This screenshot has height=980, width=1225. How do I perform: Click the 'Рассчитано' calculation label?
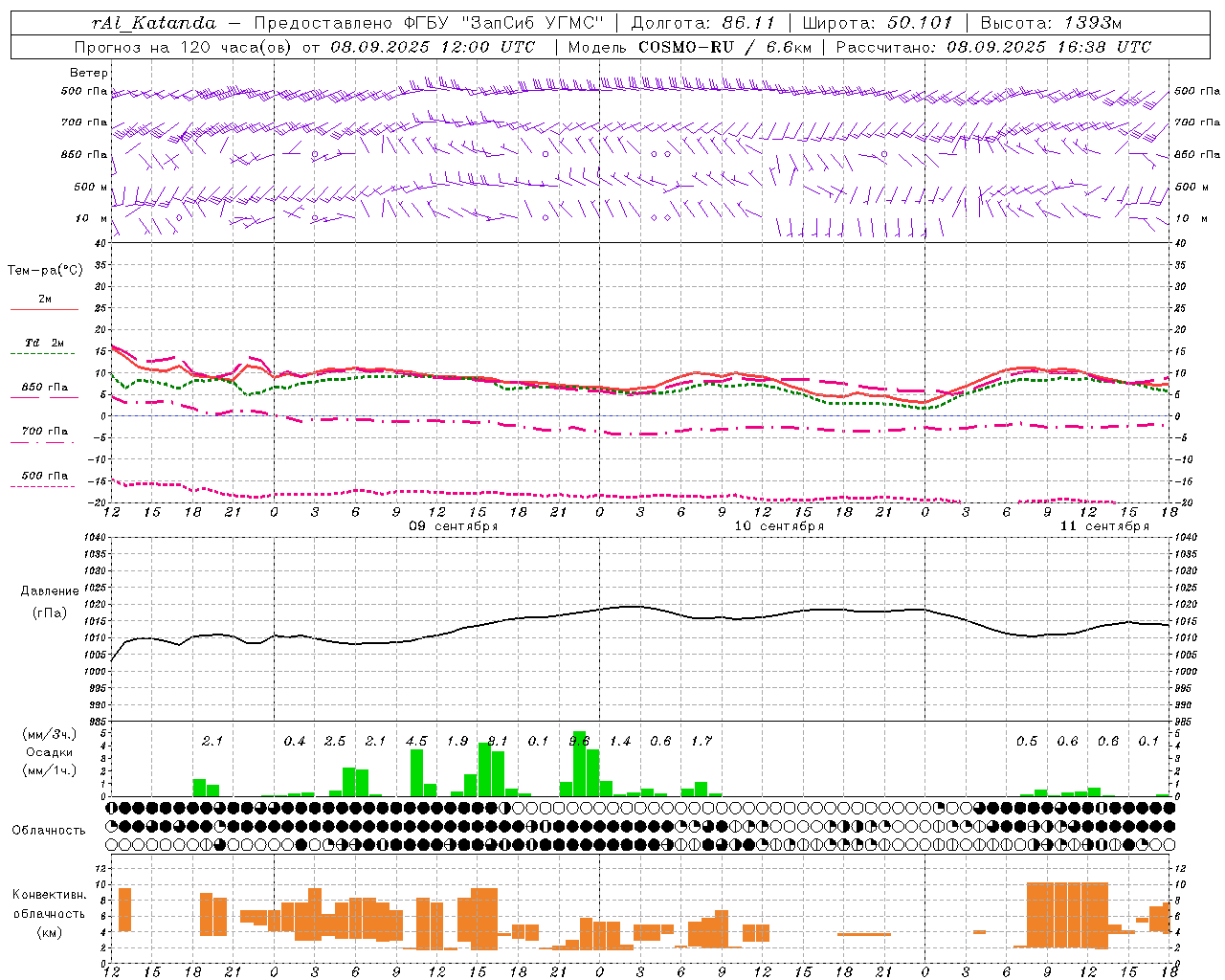click(x=888, y=47)
